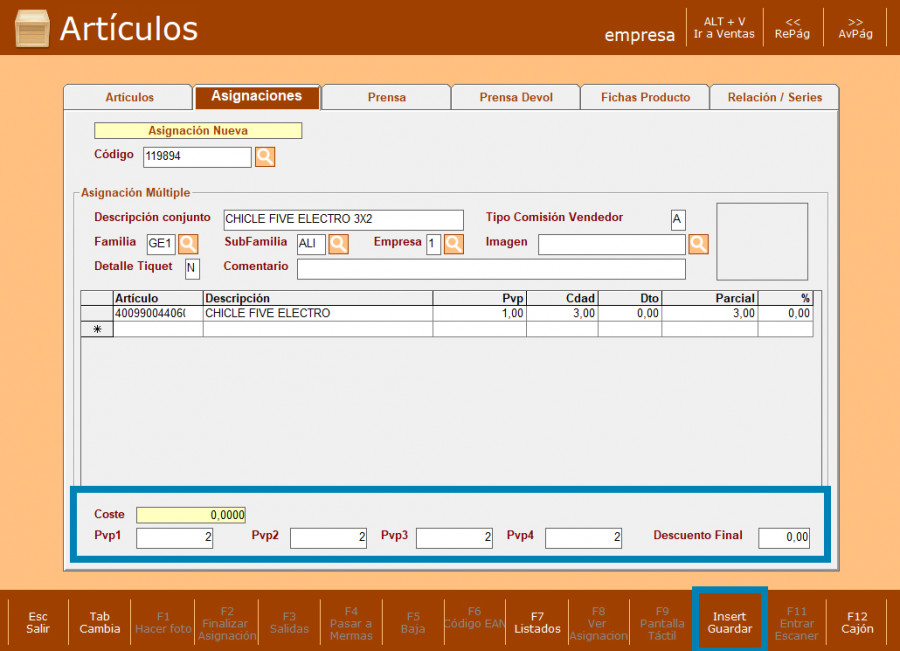This screenshot has width=900, height=651.
Task: Click the Artículos box icon in header
Action: (32, 28)
